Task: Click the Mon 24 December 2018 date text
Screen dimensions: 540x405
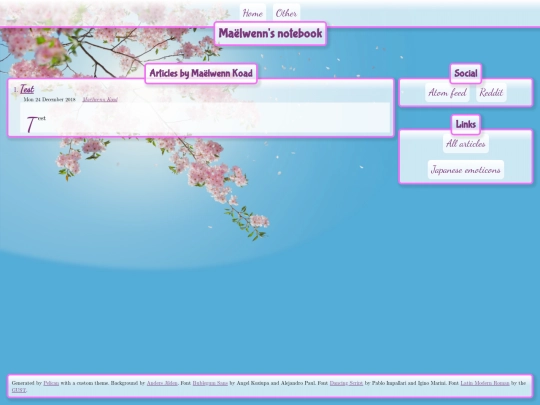Action: tap(49, 100)
